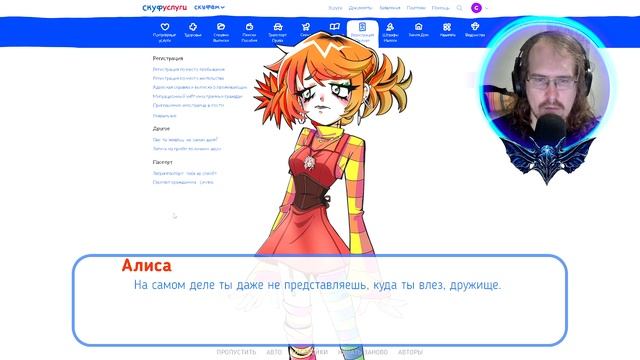Open the Помощь top menu item

440,8
